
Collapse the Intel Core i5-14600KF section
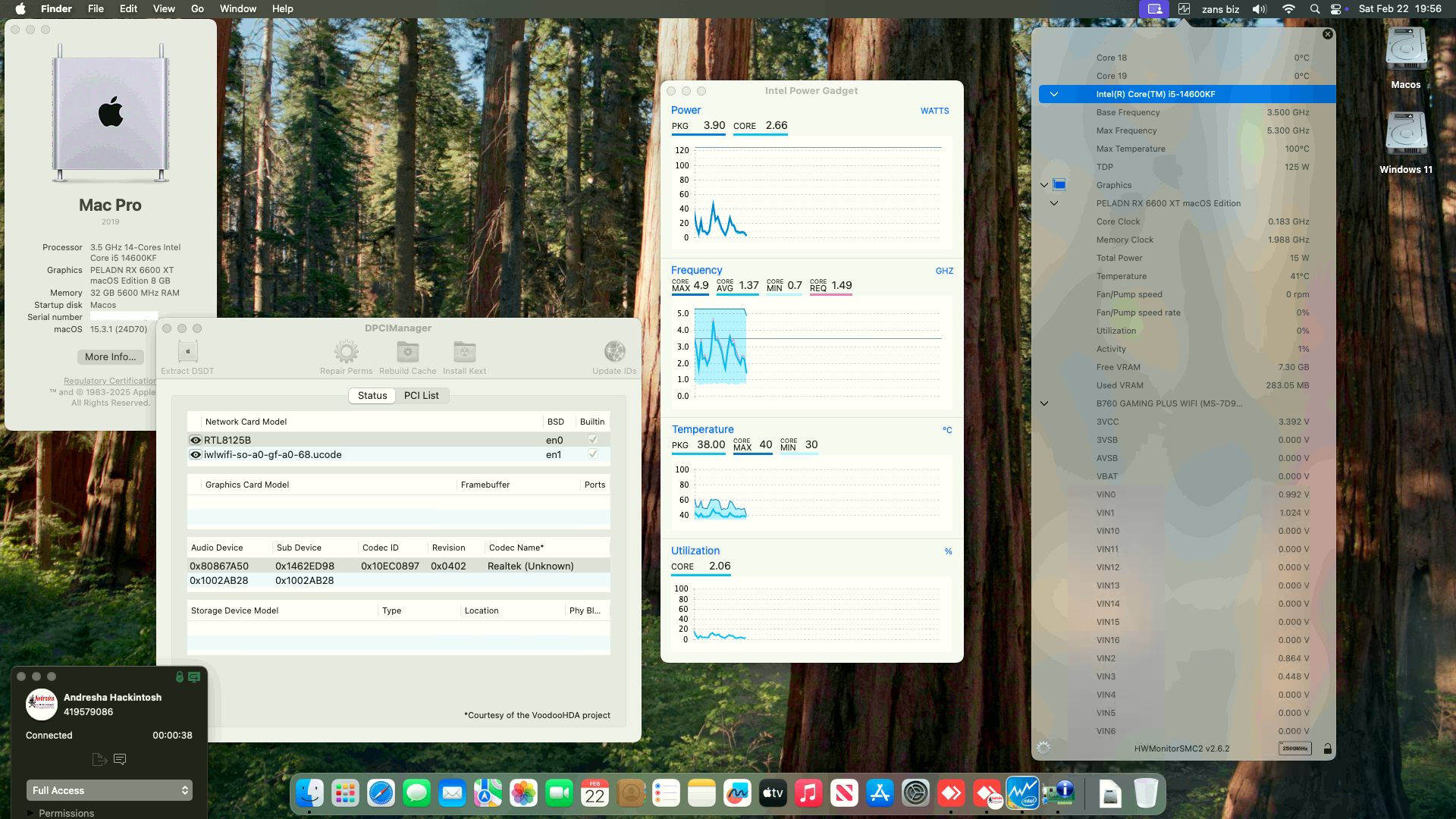point(1054,94)
